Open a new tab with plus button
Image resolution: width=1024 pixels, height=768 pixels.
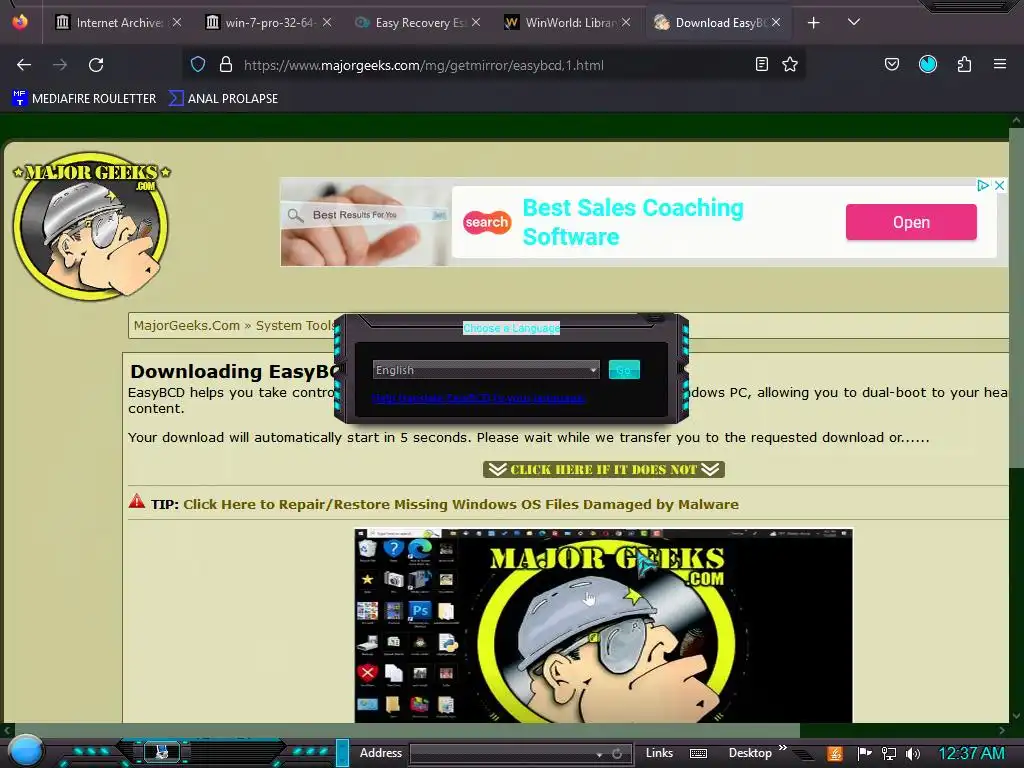click(814, 23)
